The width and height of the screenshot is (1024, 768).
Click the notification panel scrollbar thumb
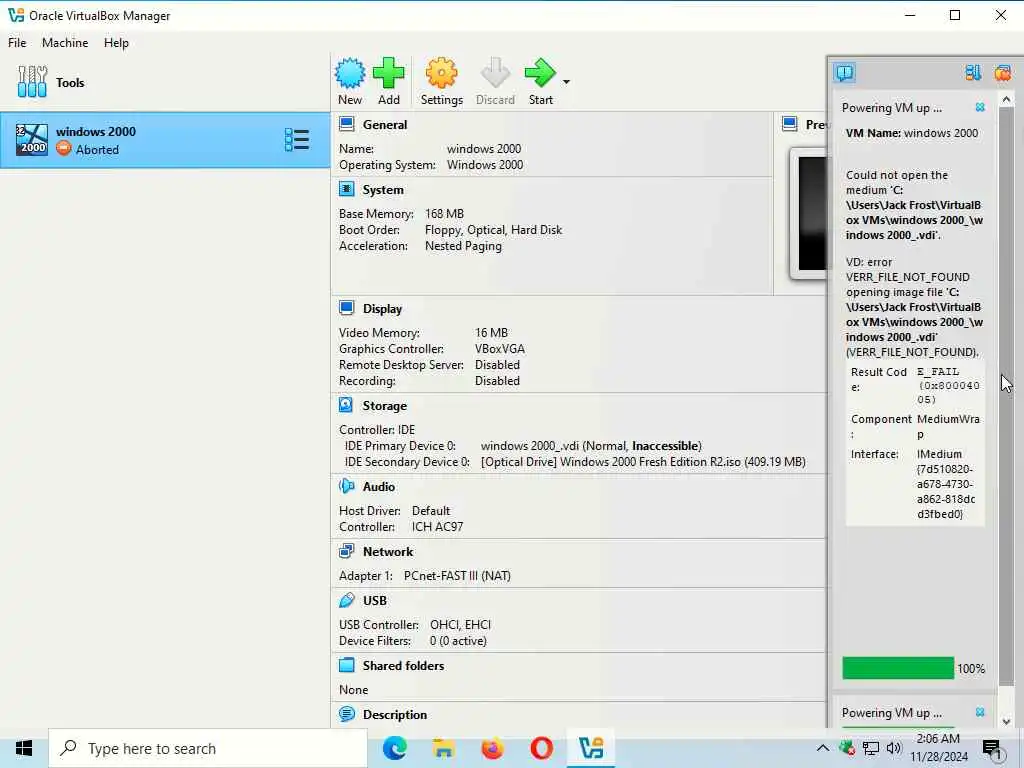1006,396
